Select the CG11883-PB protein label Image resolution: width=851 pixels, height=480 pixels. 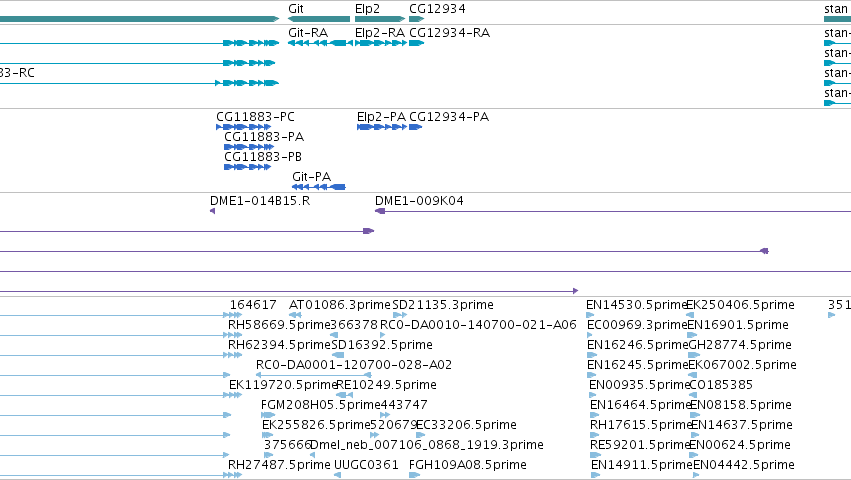pyautogui.click(x=263, y=157)
